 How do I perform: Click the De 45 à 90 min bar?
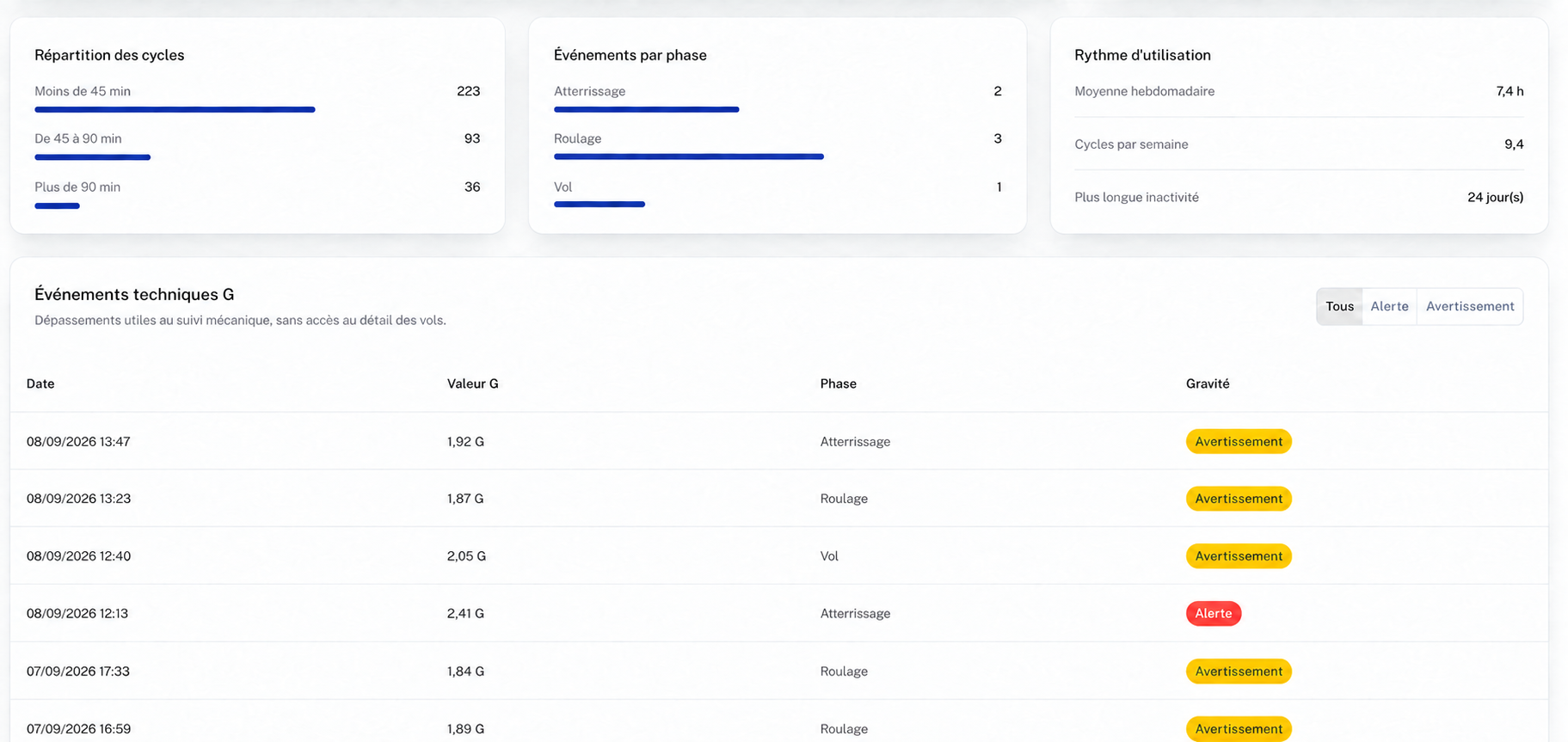92,157
